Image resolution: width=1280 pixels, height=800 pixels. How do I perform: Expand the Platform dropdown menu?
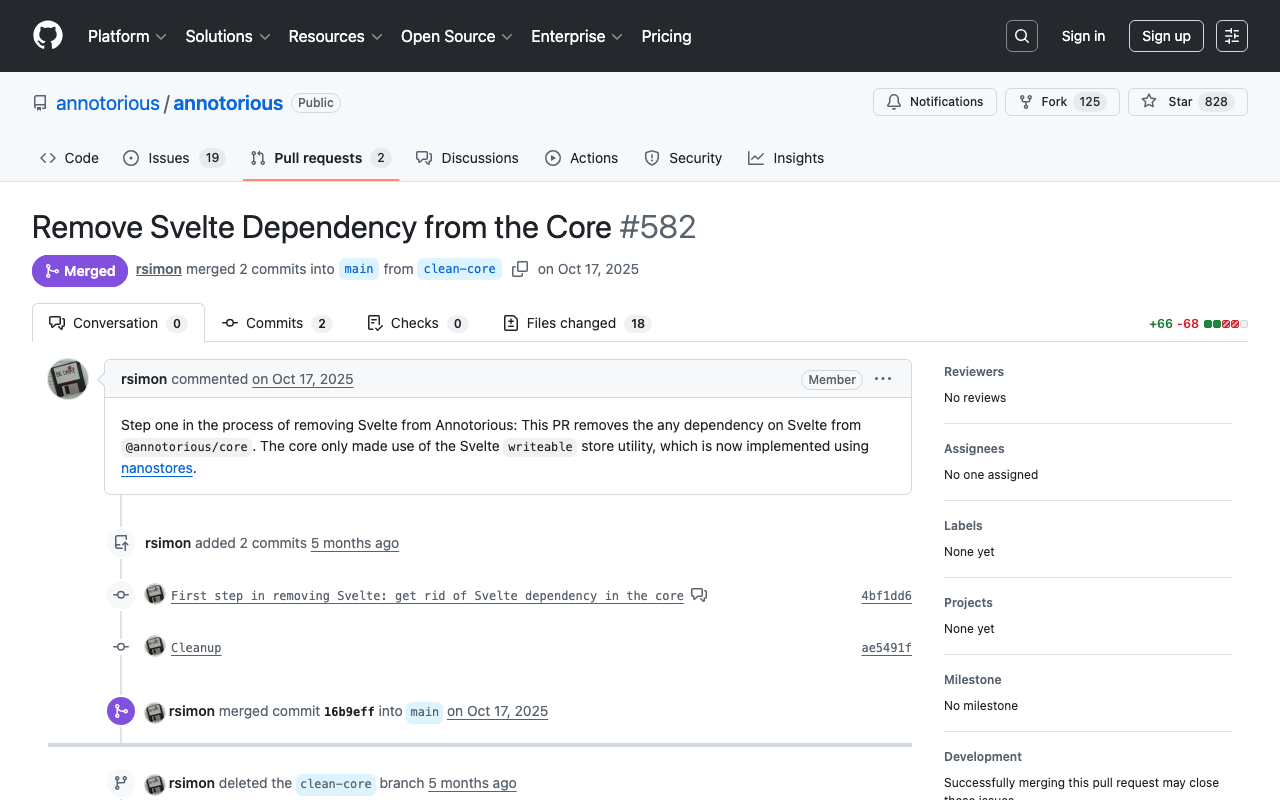tap(127, 36)
